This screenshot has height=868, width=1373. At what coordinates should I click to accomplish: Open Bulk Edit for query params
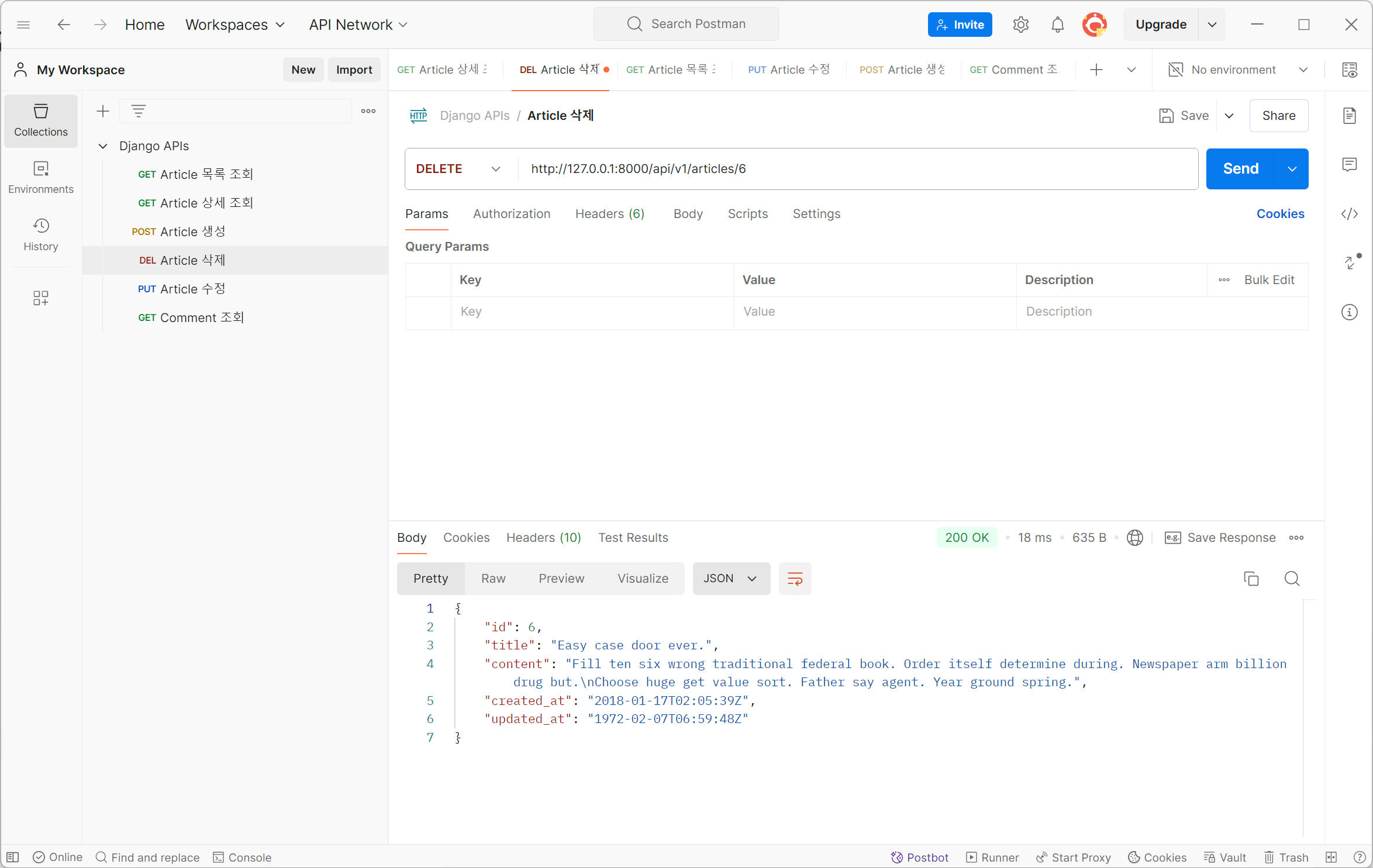pos(1269,280)
